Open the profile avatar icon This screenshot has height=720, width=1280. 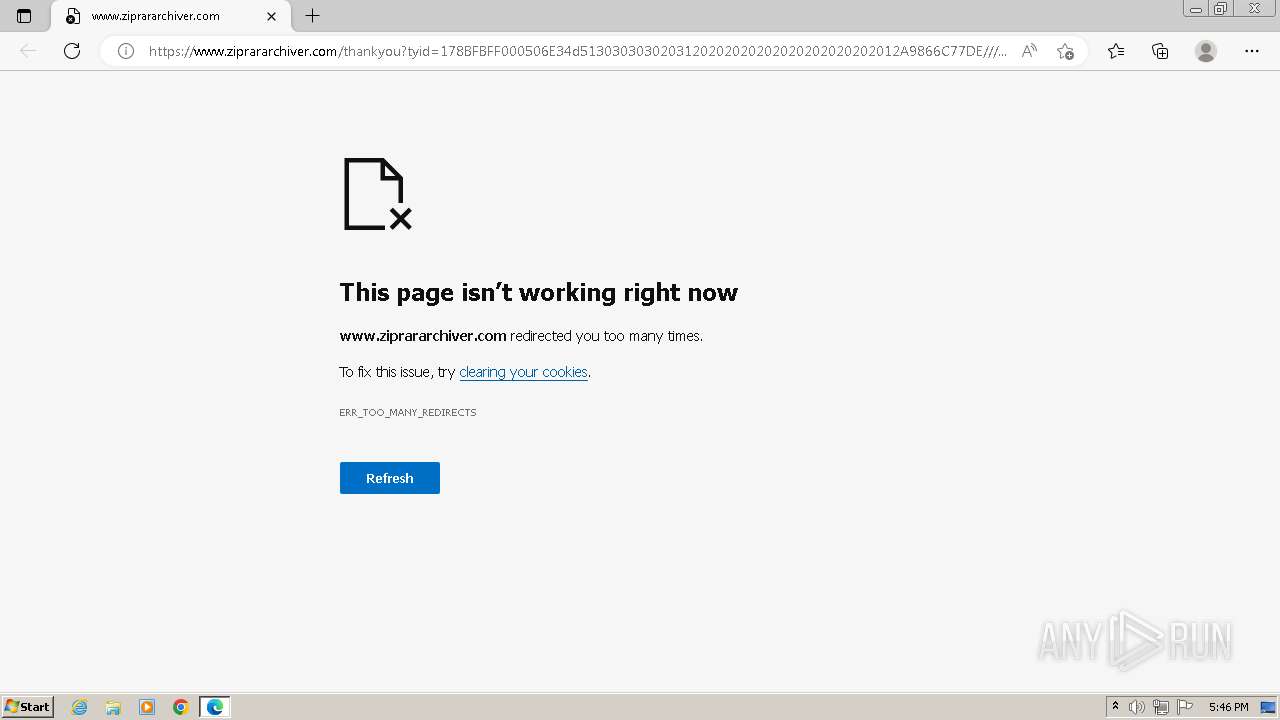pos(1206,51)
